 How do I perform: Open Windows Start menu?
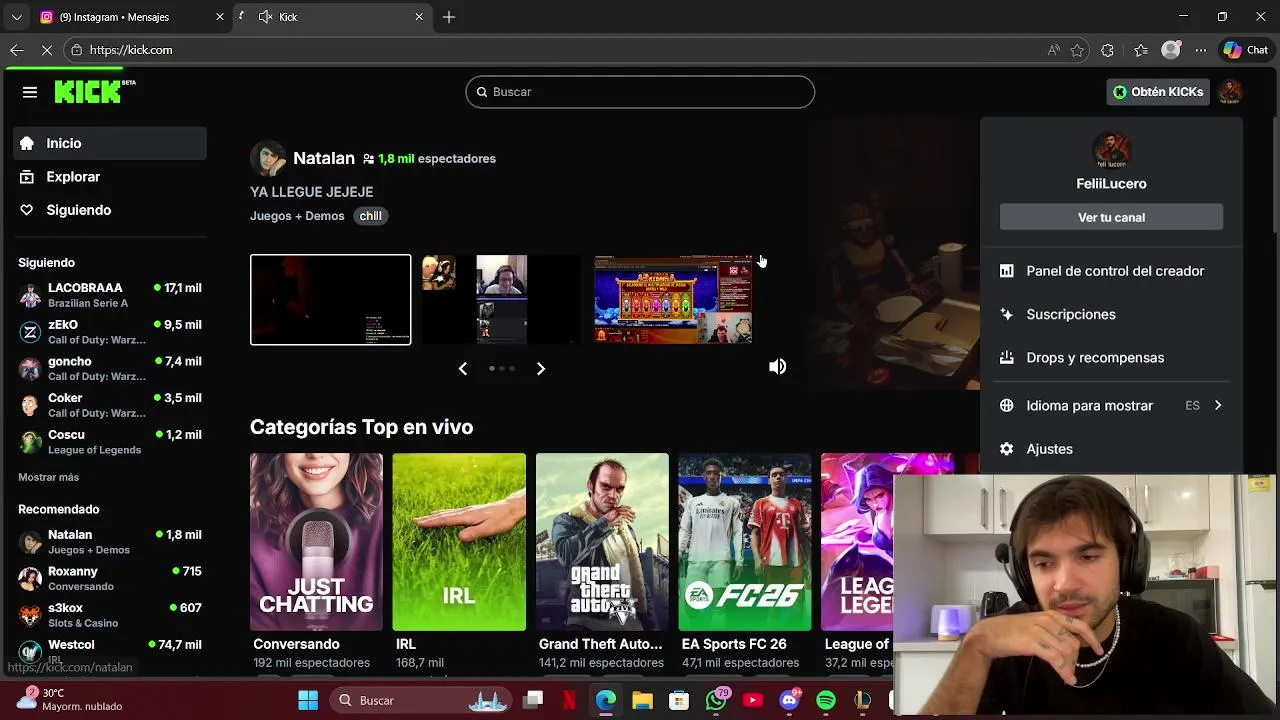click(x=308, y=700)
